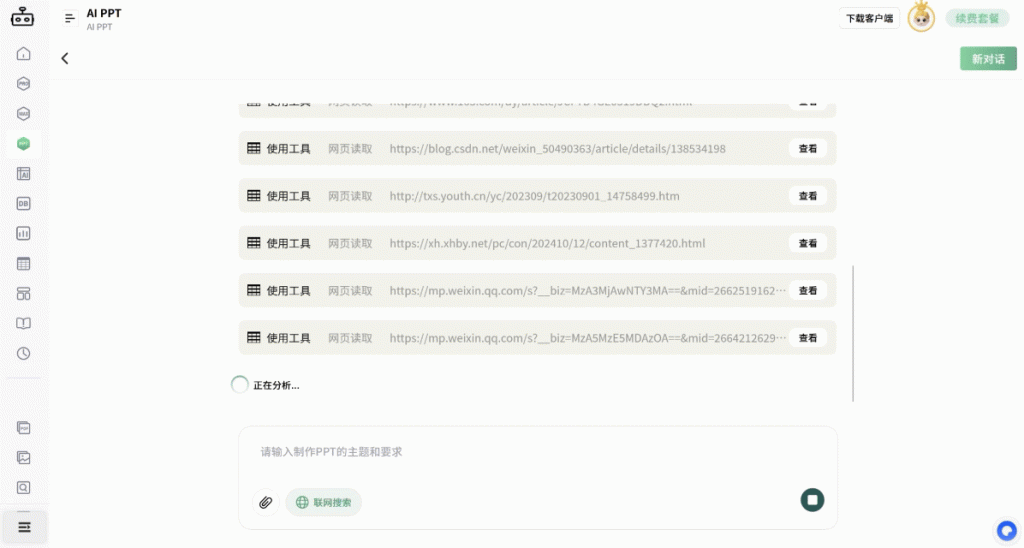
Task: Click the txs.youth.cn URL text
Action: 534,196
